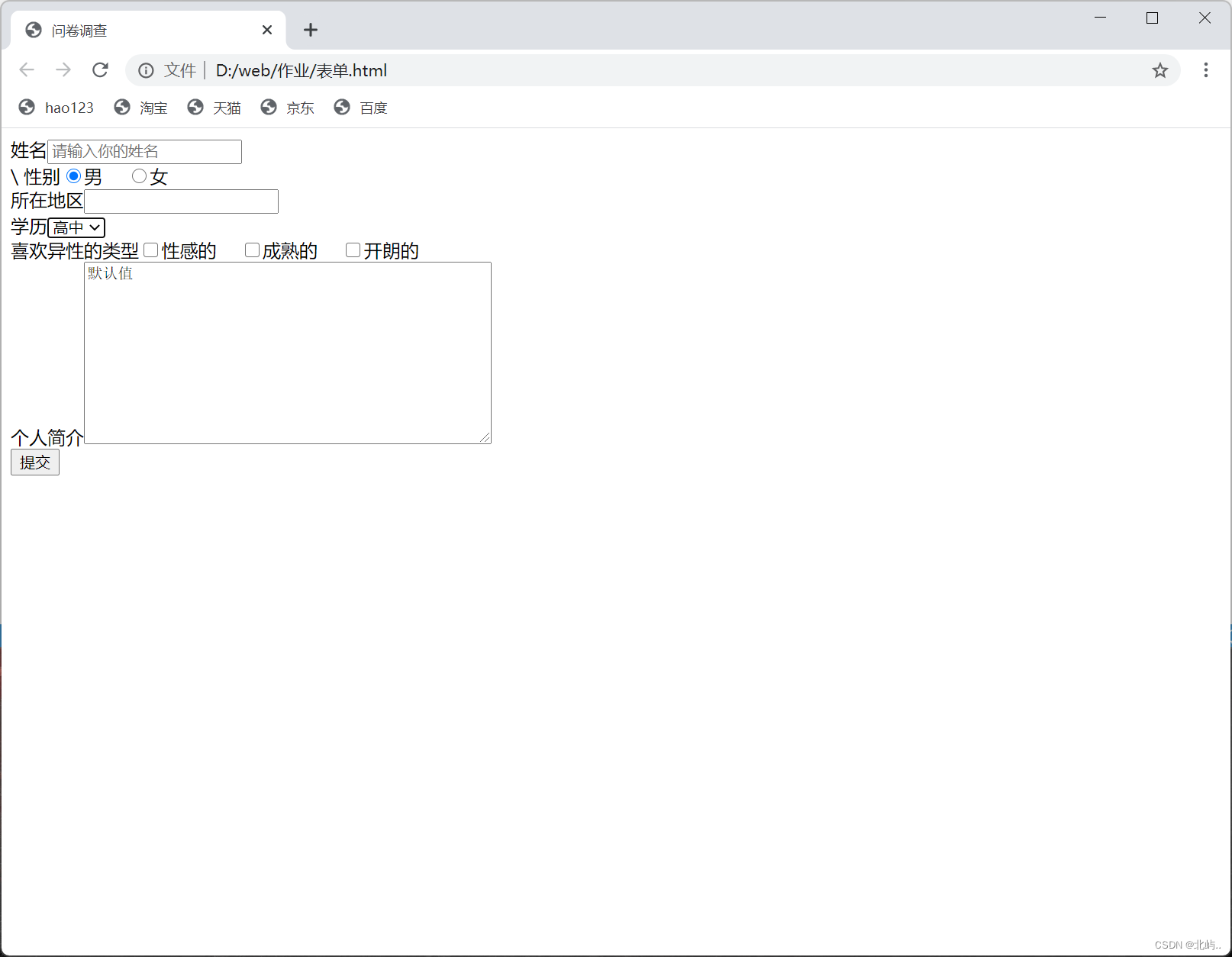Open the 天猫 bookmark
This screenshot has height=957, width=1232.
click(x=214, y=108)
